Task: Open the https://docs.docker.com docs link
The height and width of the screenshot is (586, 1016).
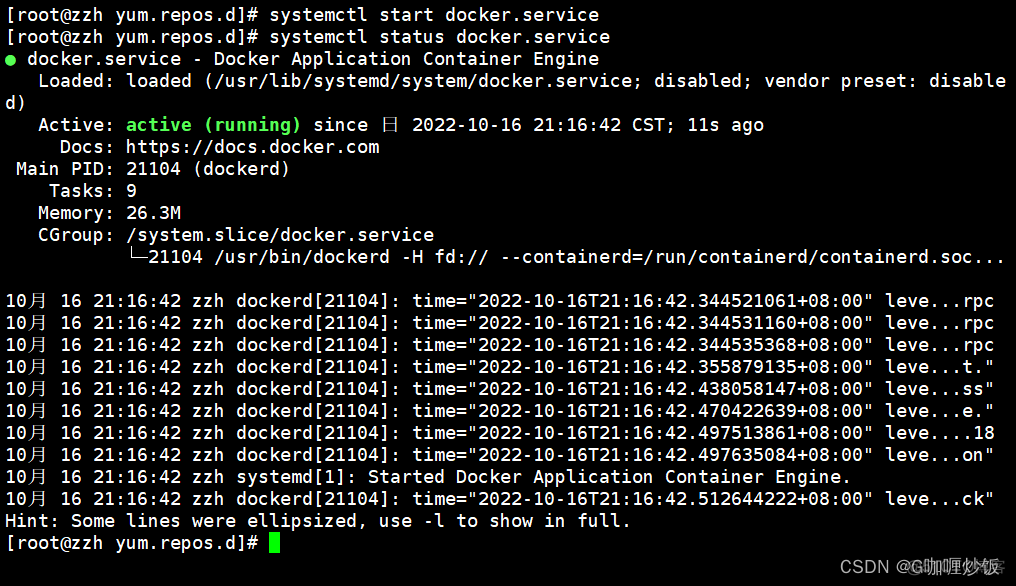Action: [252, 147]
